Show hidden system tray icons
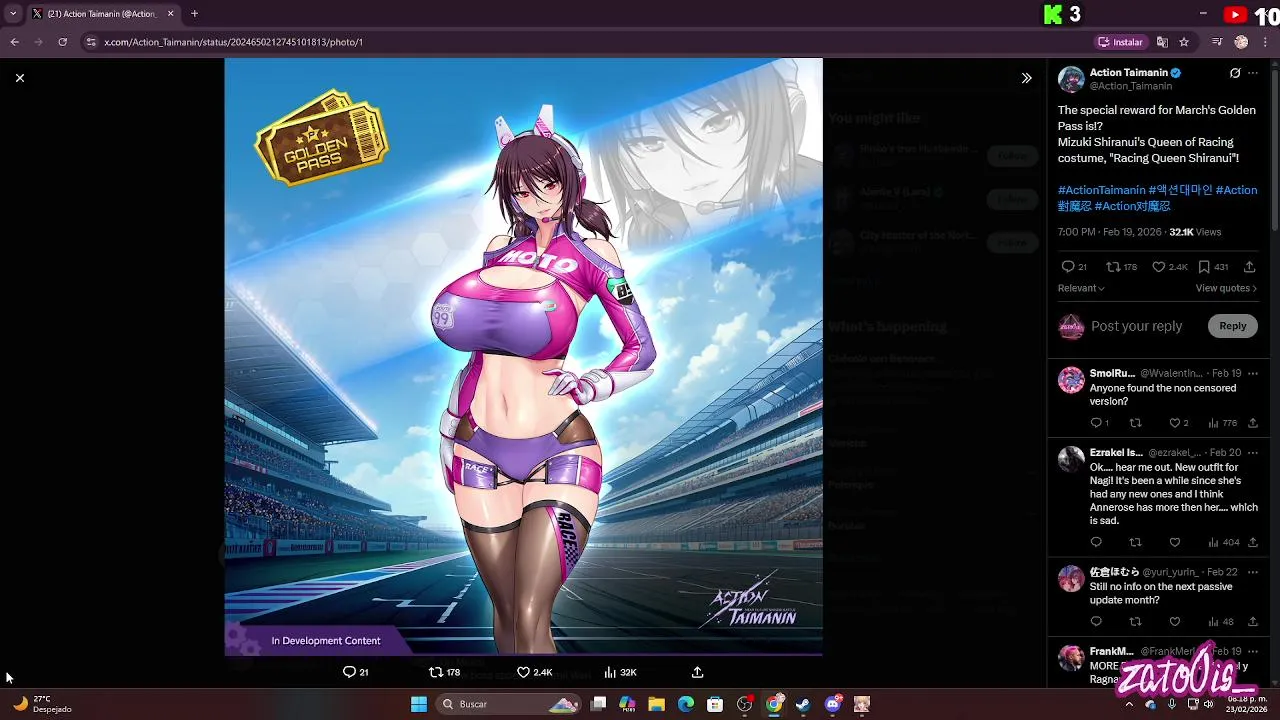Viewport: 1280px width, 720px height. click(x=1130, y=704)
